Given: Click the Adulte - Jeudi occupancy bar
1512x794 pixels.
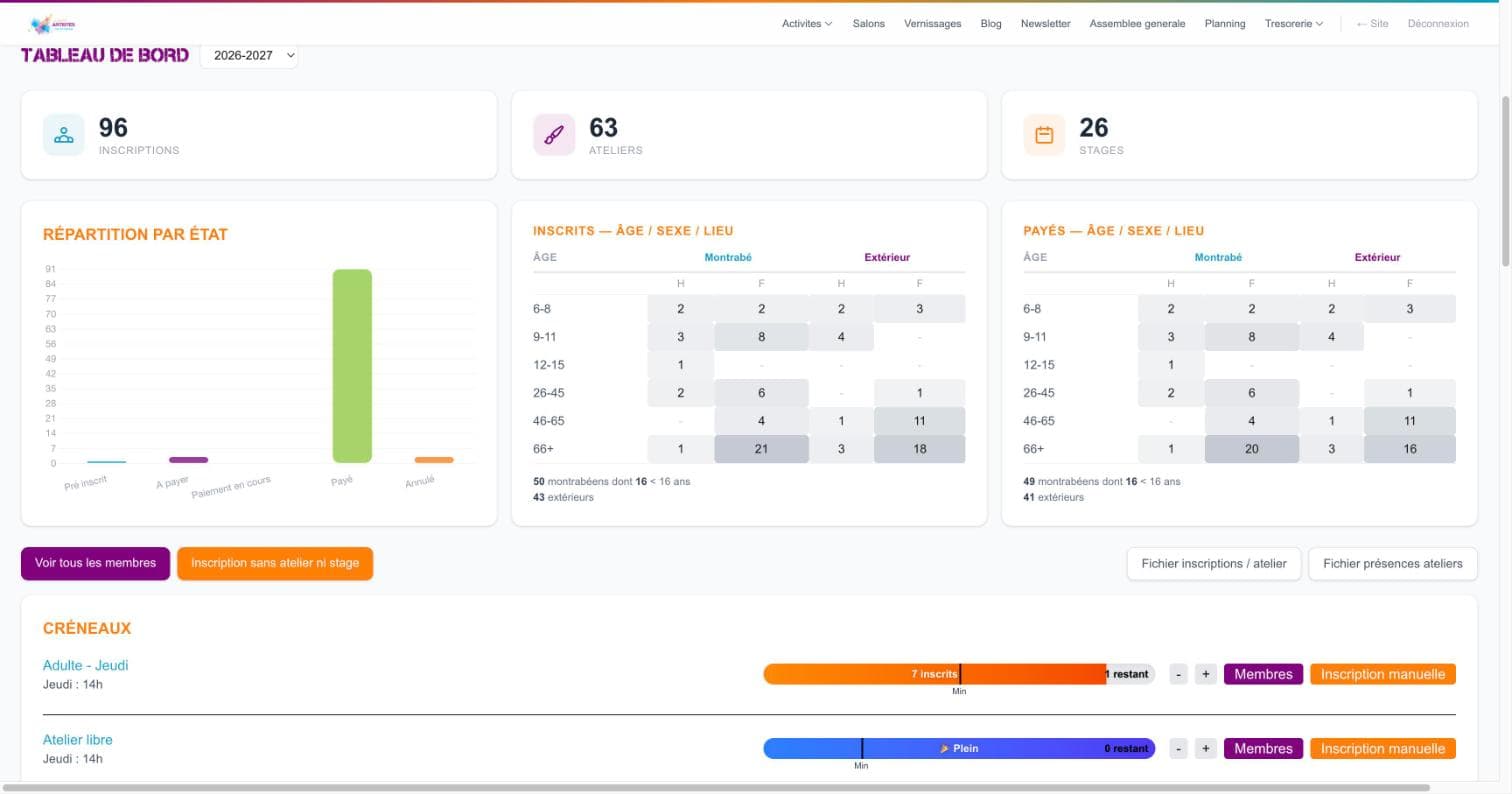Looking at the screenshot, I should click(x=959, y=674).
